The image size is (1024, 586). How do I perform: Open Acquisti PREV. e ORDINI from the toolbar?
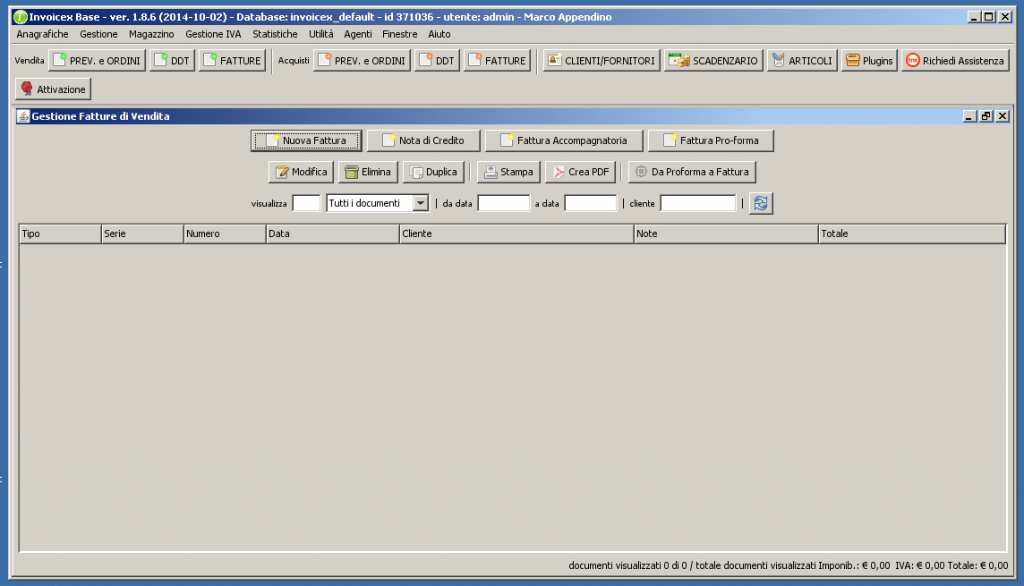pyautogui.click(x=362, y=59)
